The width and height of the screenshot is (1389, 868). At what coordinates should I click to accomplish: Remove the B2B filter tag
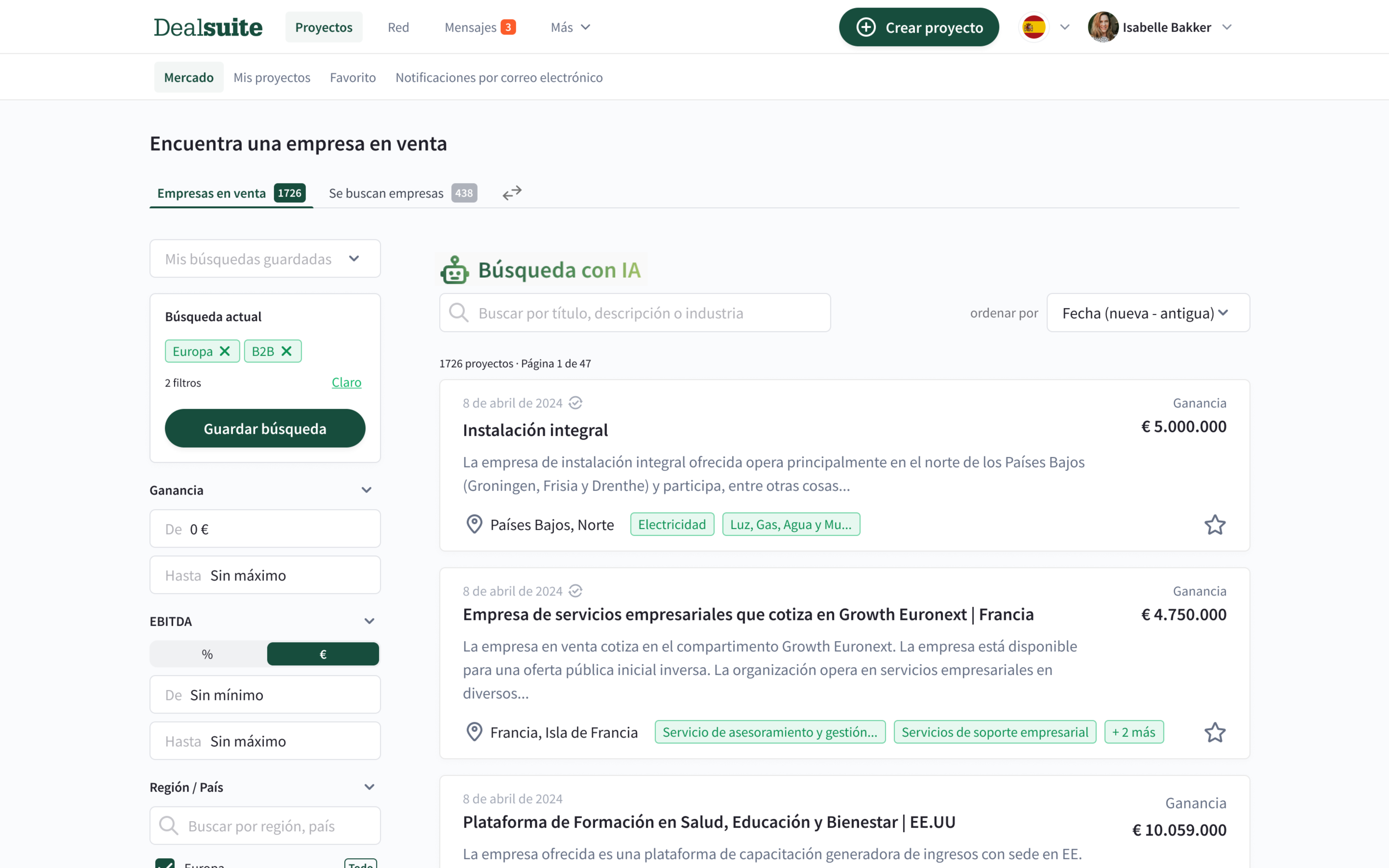(286, 351)
